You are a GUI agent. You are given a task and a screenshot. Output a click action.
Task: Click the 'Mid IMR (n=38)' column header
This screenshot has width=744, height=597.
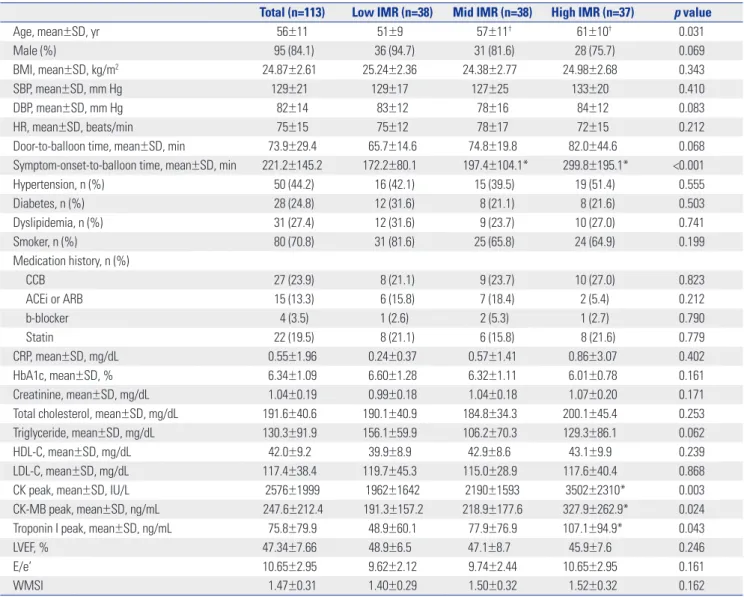[492, 12]
